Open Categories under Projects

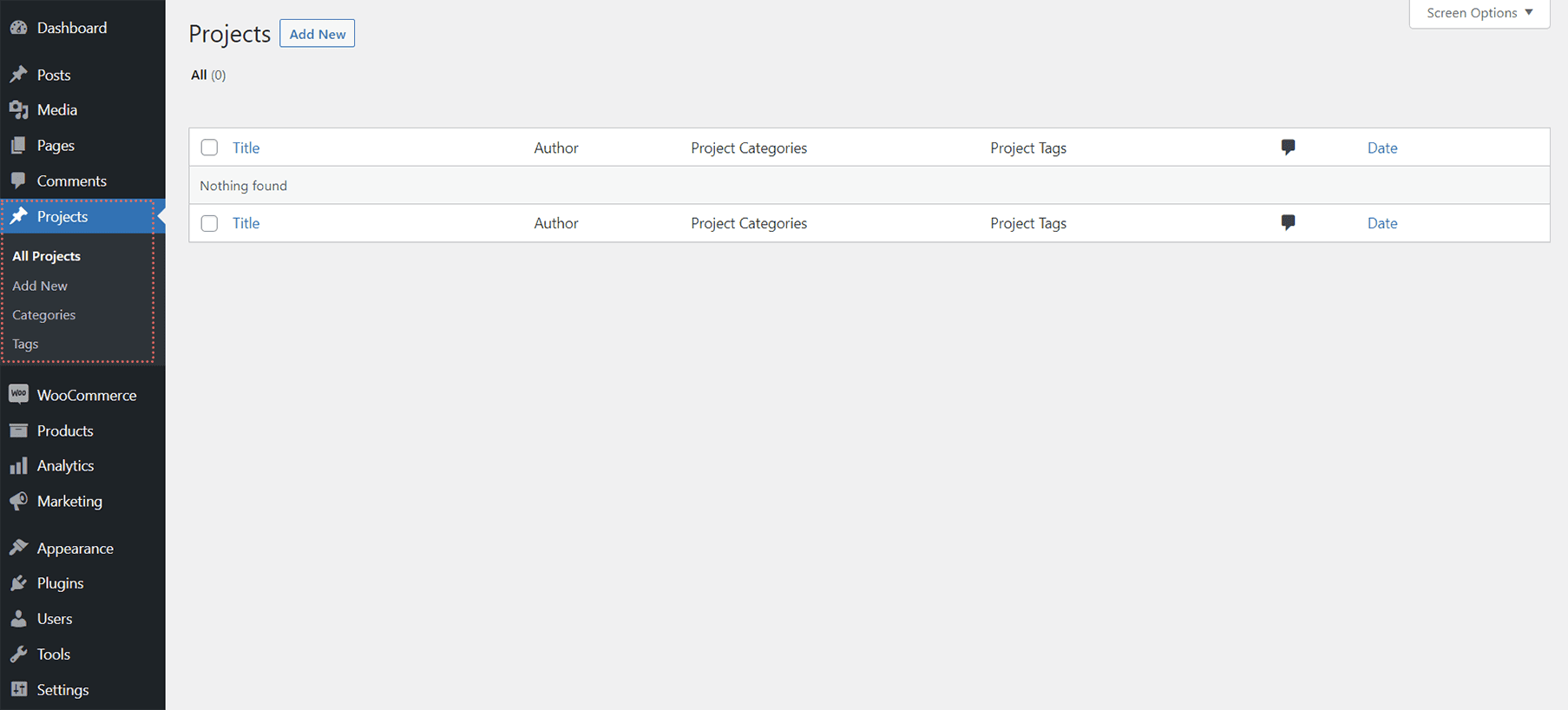[43, 314]
